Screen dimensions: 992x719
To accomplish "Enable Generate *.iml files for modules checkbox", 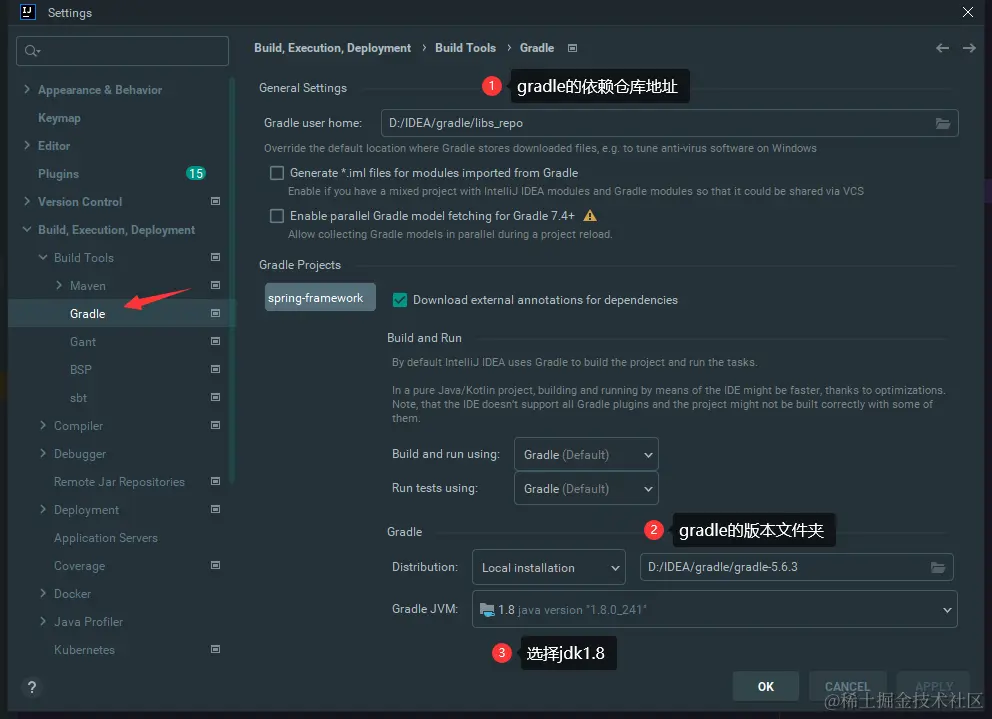I will pos(276,173).
